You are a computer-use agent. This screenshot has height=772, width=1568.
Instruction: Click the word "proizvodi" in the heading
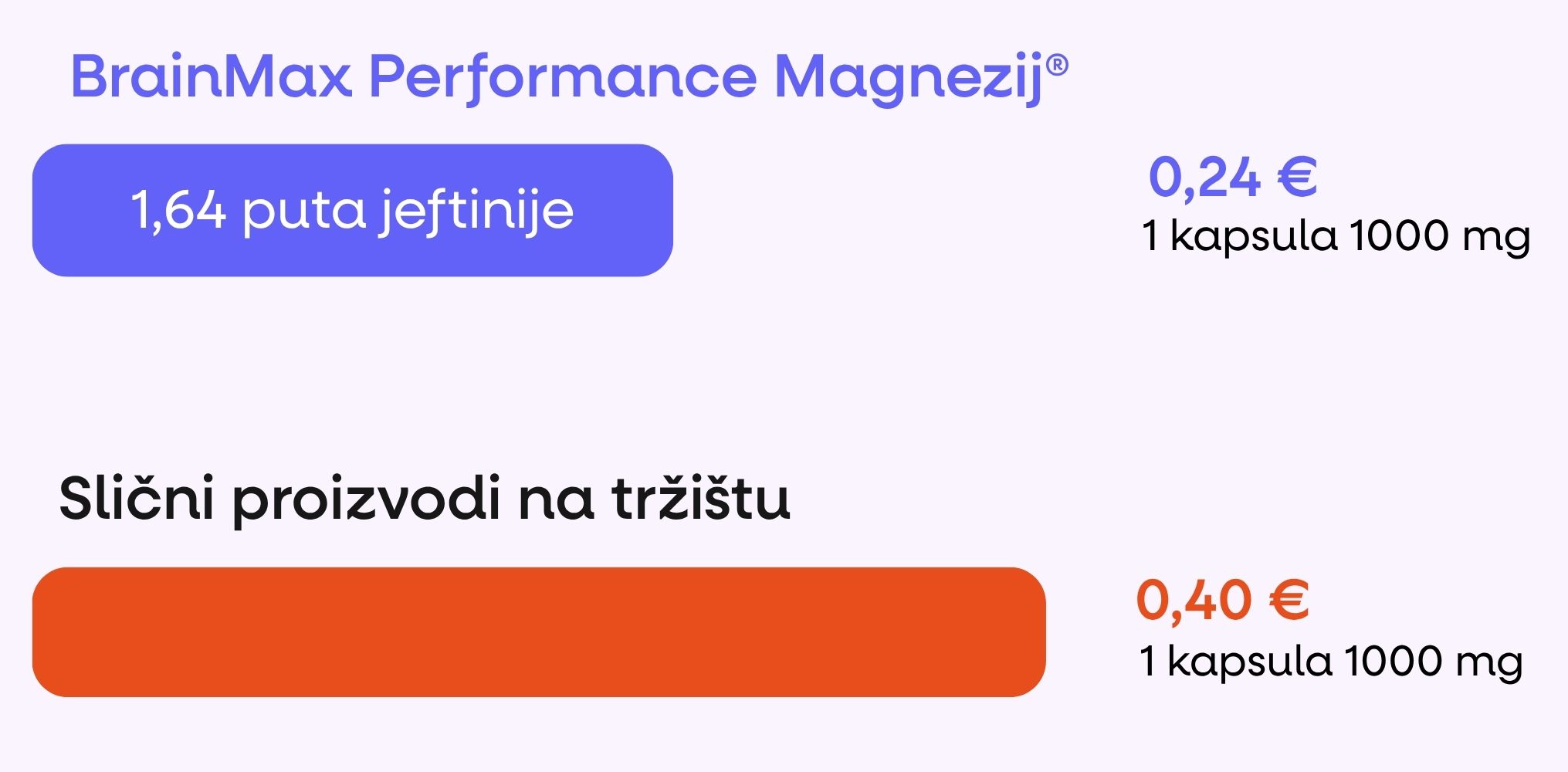point(366,500)
